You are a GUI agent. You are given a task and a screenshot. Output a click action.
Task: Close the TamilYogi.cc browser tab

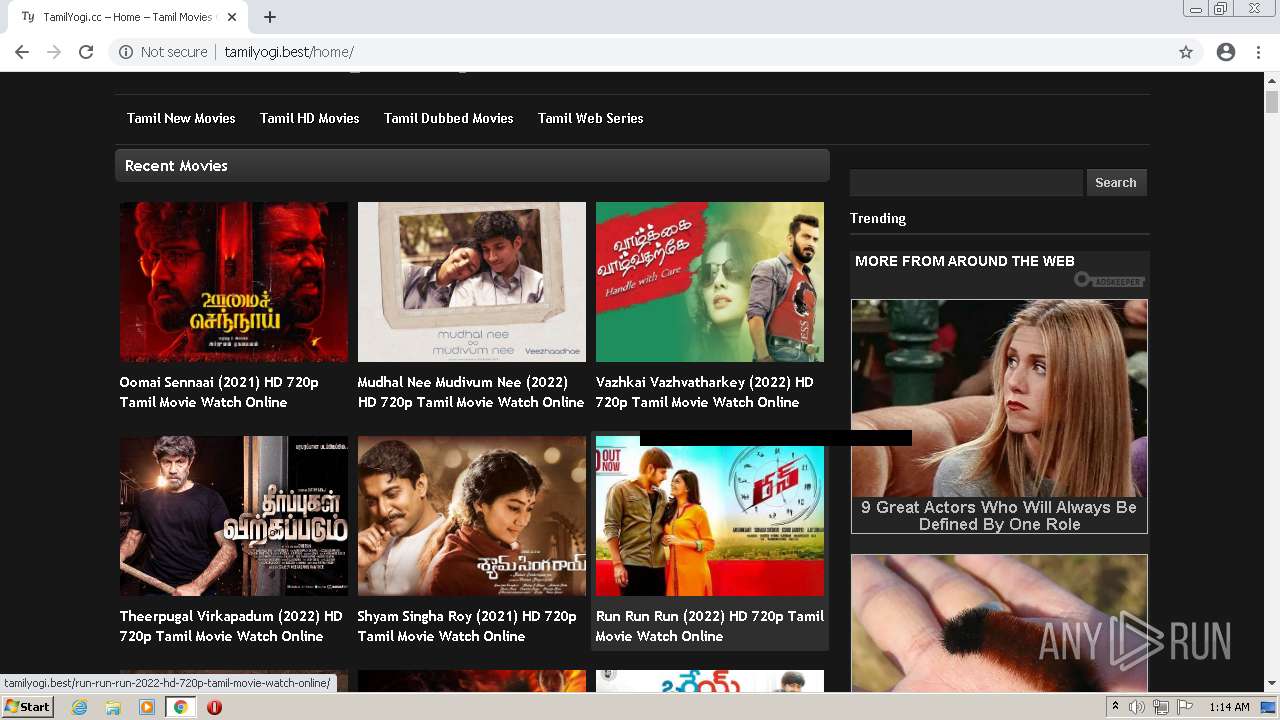click(x=232, y=17)
